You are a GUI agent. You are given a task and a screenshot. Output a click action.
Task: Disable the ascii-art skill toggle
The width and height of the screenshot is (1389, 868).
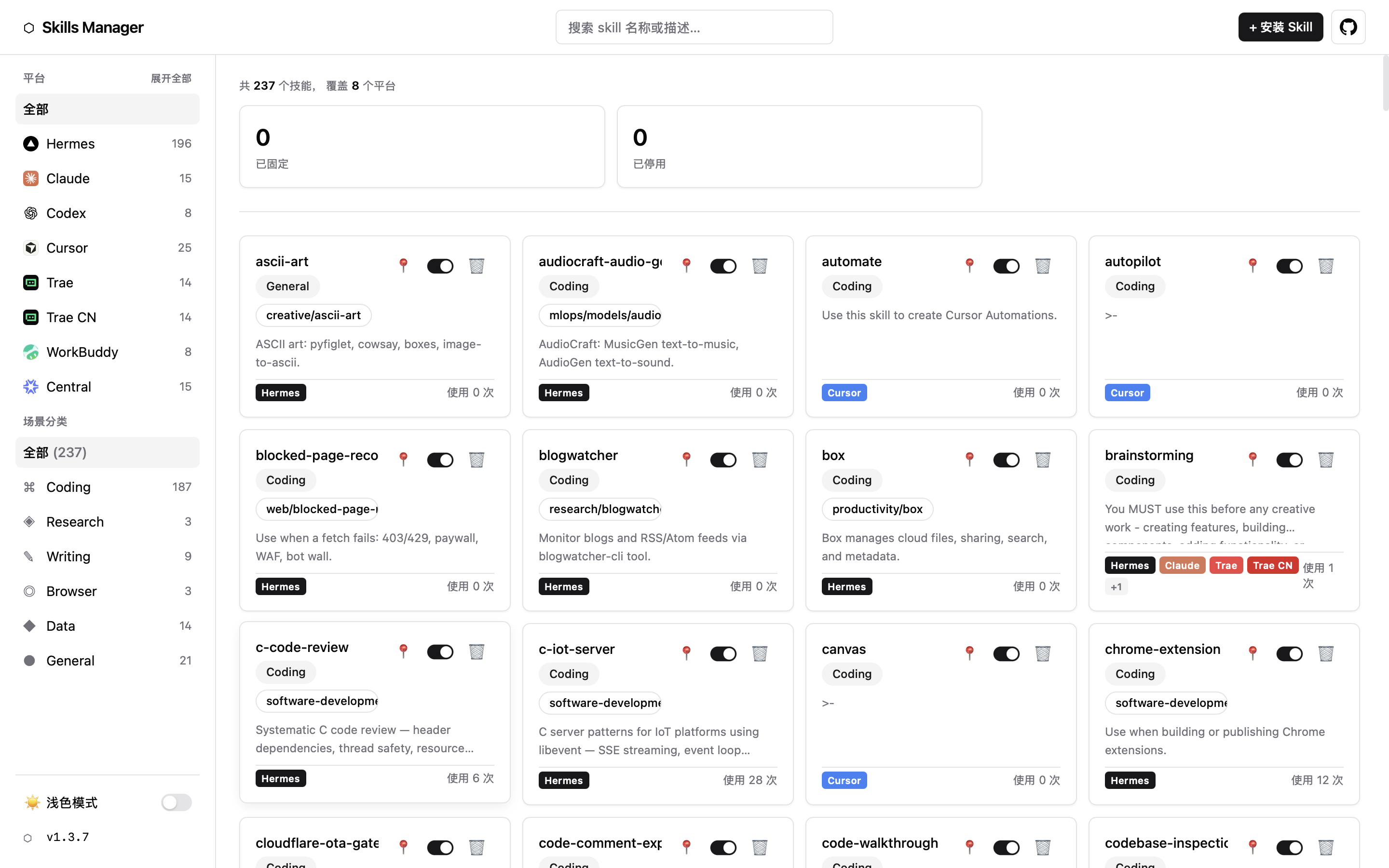tap(440, 266)
